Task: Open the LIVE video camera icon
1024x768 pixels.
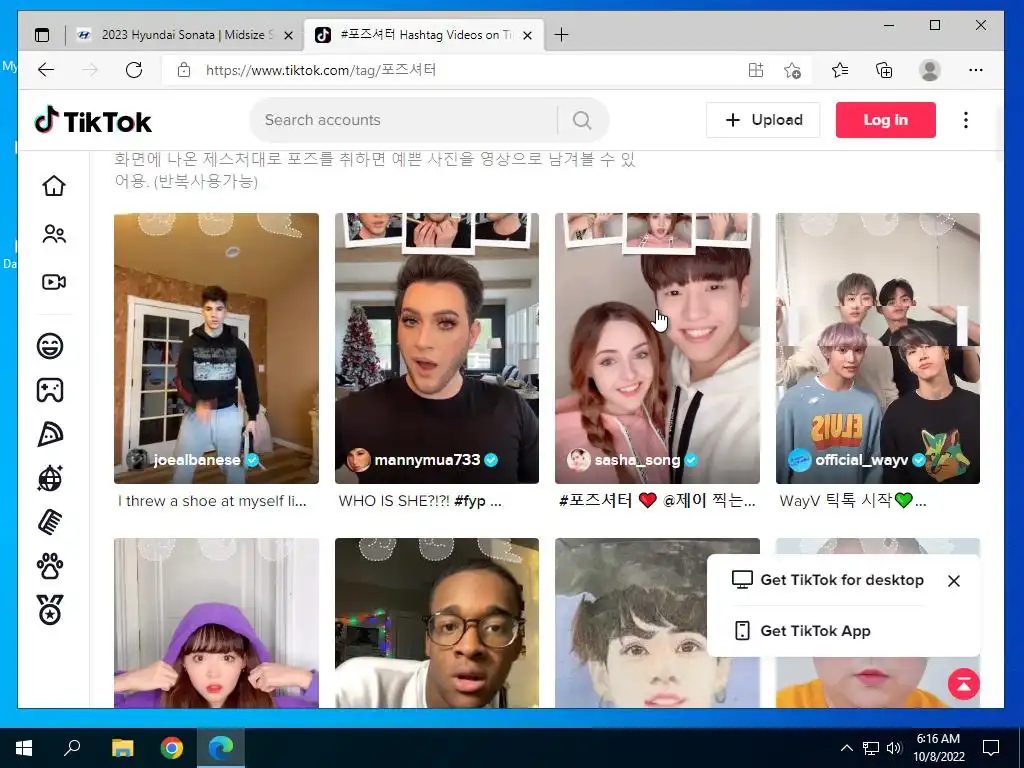Action: point(54,282)
